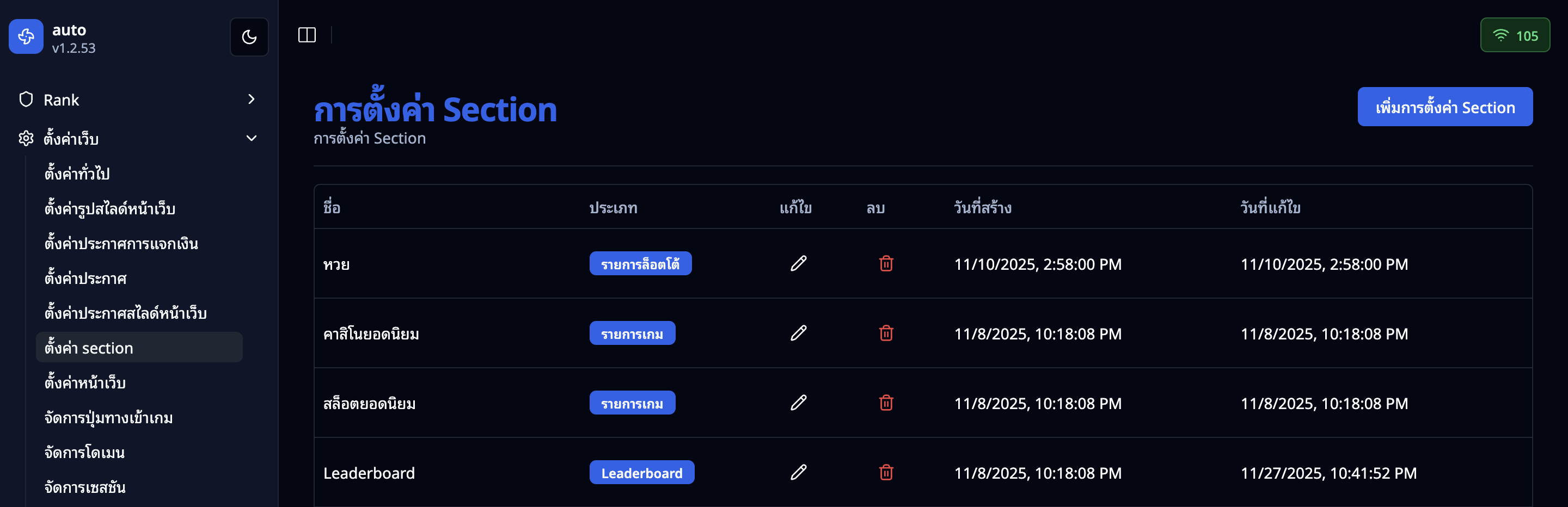Expand the Rank menu chevron
Viewport: 1568px width, 507px height.
click(252, 99)
